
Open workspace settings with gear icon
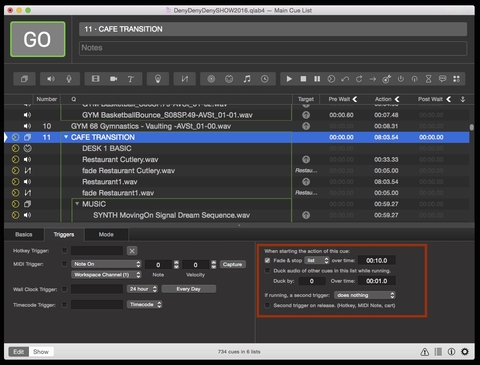click(x=465, y=352)
